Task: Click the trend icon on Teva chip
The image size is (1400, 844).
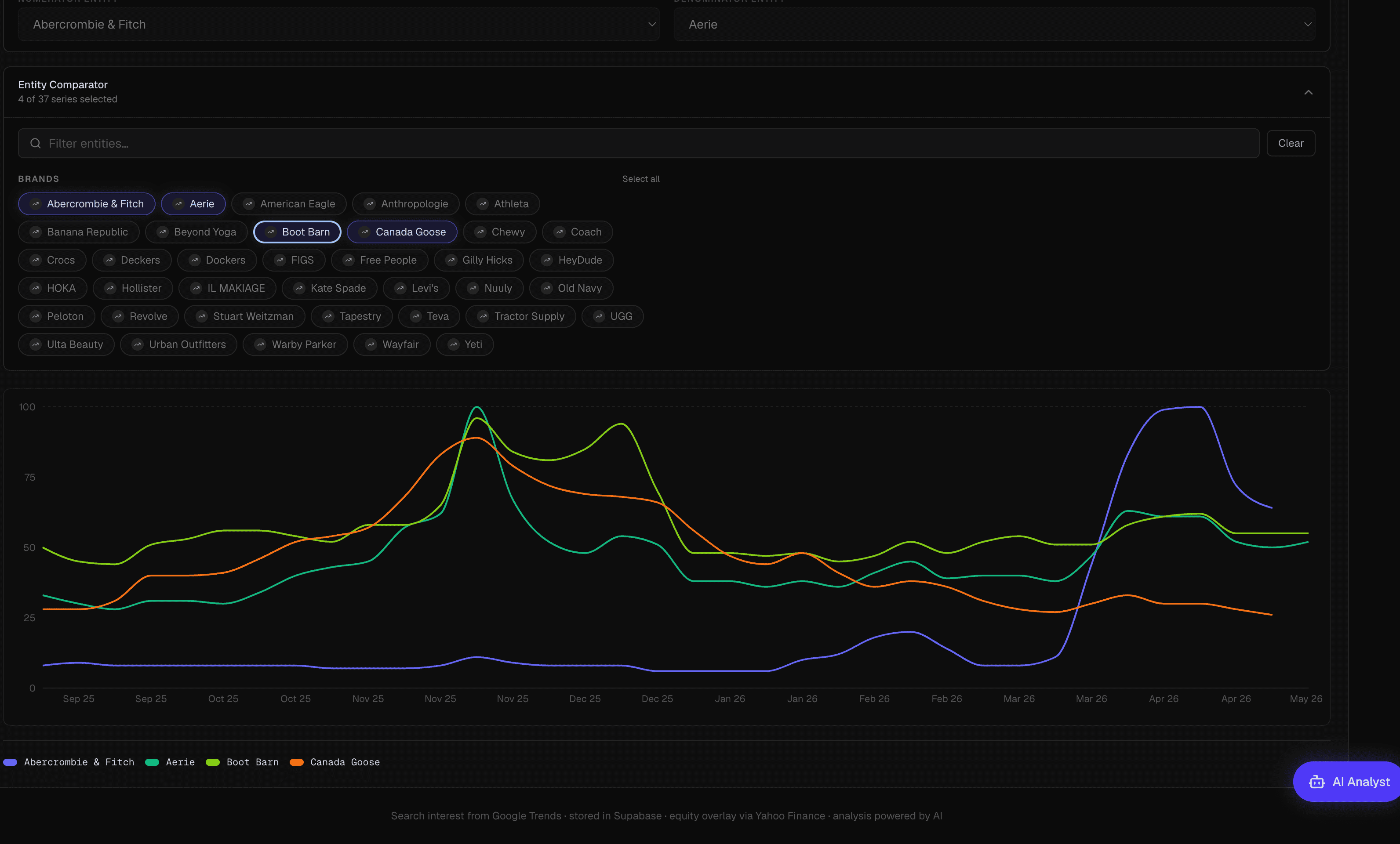Action: (x=415, y=316)
